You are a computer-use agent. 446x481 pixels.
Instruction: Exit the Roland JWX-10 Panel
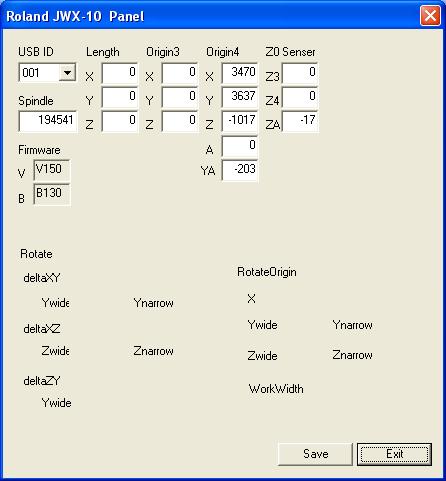coord(394,454)
